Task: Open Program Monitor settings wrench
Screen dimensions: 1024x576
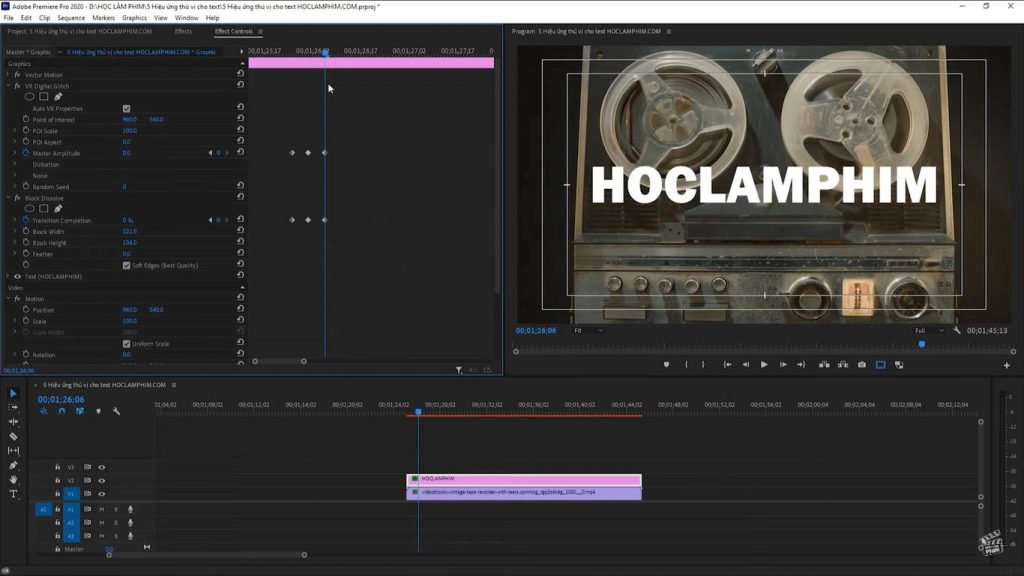Action: (957, 330)
